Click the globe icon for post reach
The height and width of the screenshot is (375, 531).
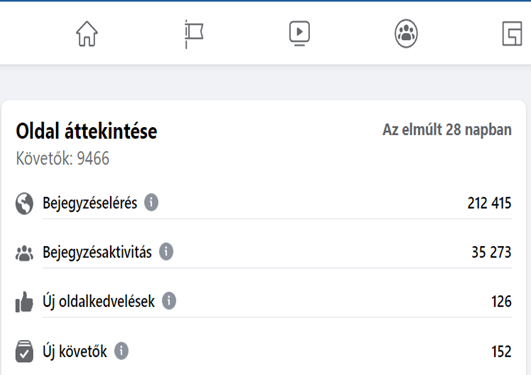coord(24,204)
